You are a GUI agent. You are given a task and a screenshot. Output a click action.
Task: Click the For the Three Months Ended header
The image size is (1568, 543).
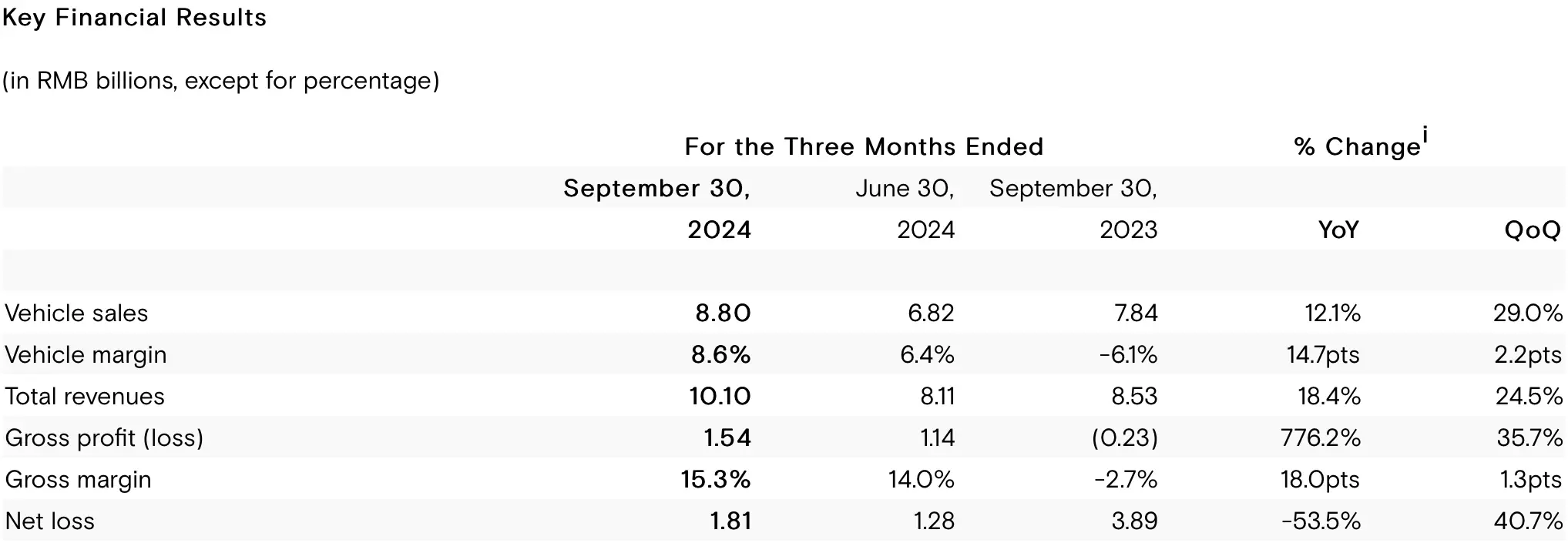coord(864,146)
